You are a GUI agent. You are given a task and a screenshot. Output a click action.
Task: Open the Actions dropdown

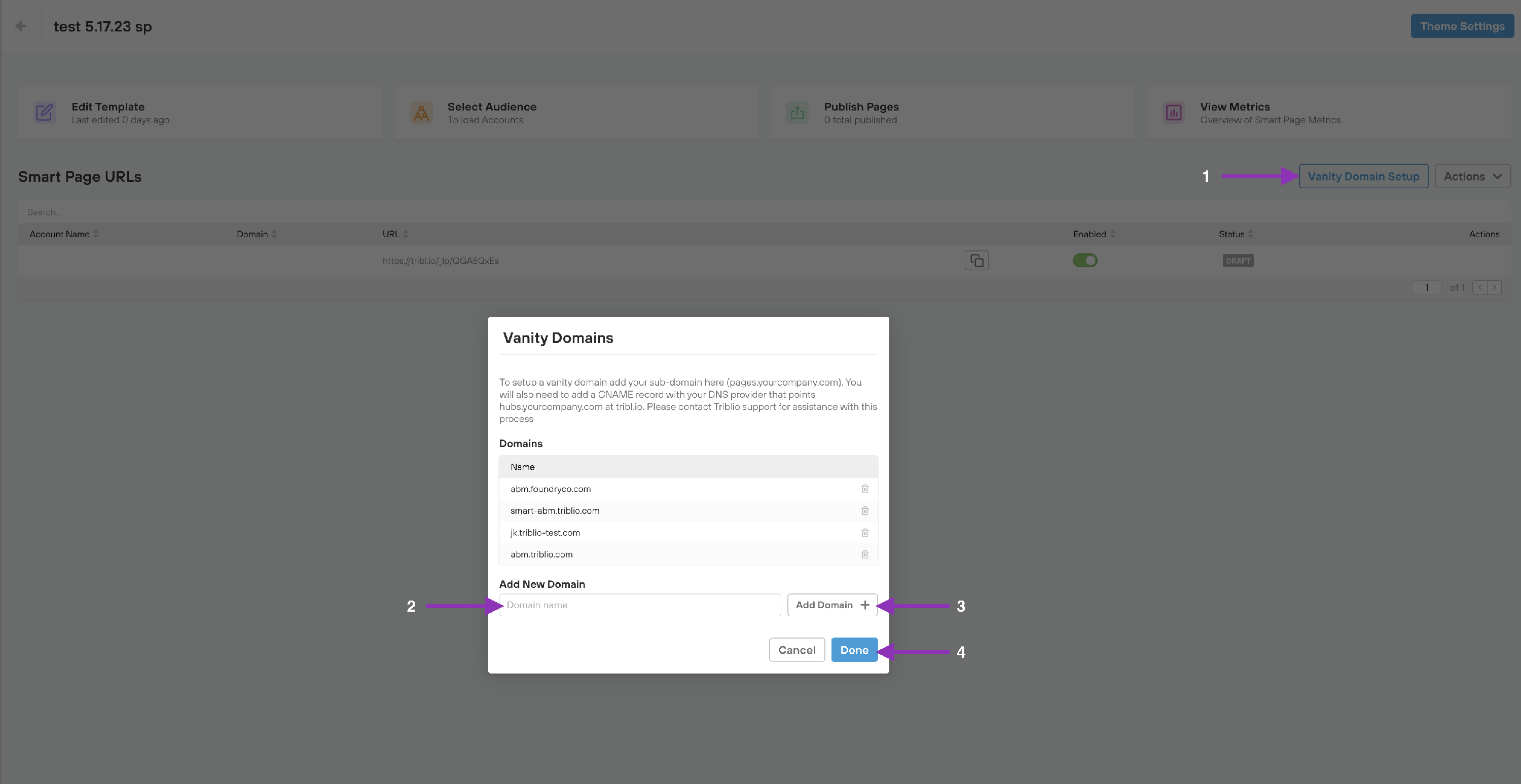[x=1472, y=176]
